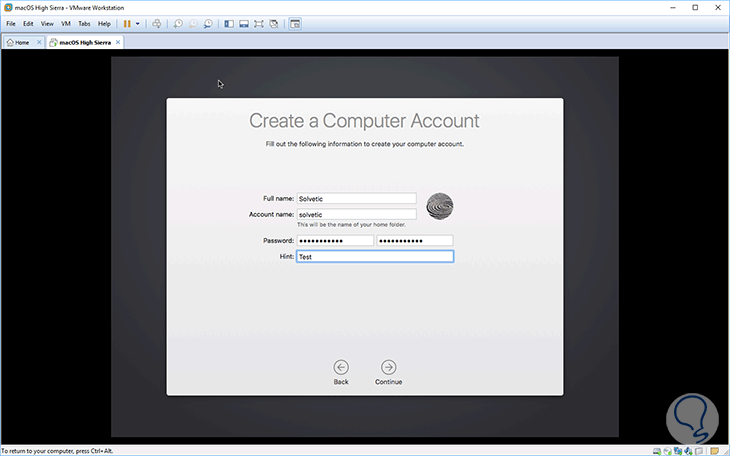Click the CD/DVD drive status icon
730x456 pixels.
pyautogui.click(x=668, y=451)
